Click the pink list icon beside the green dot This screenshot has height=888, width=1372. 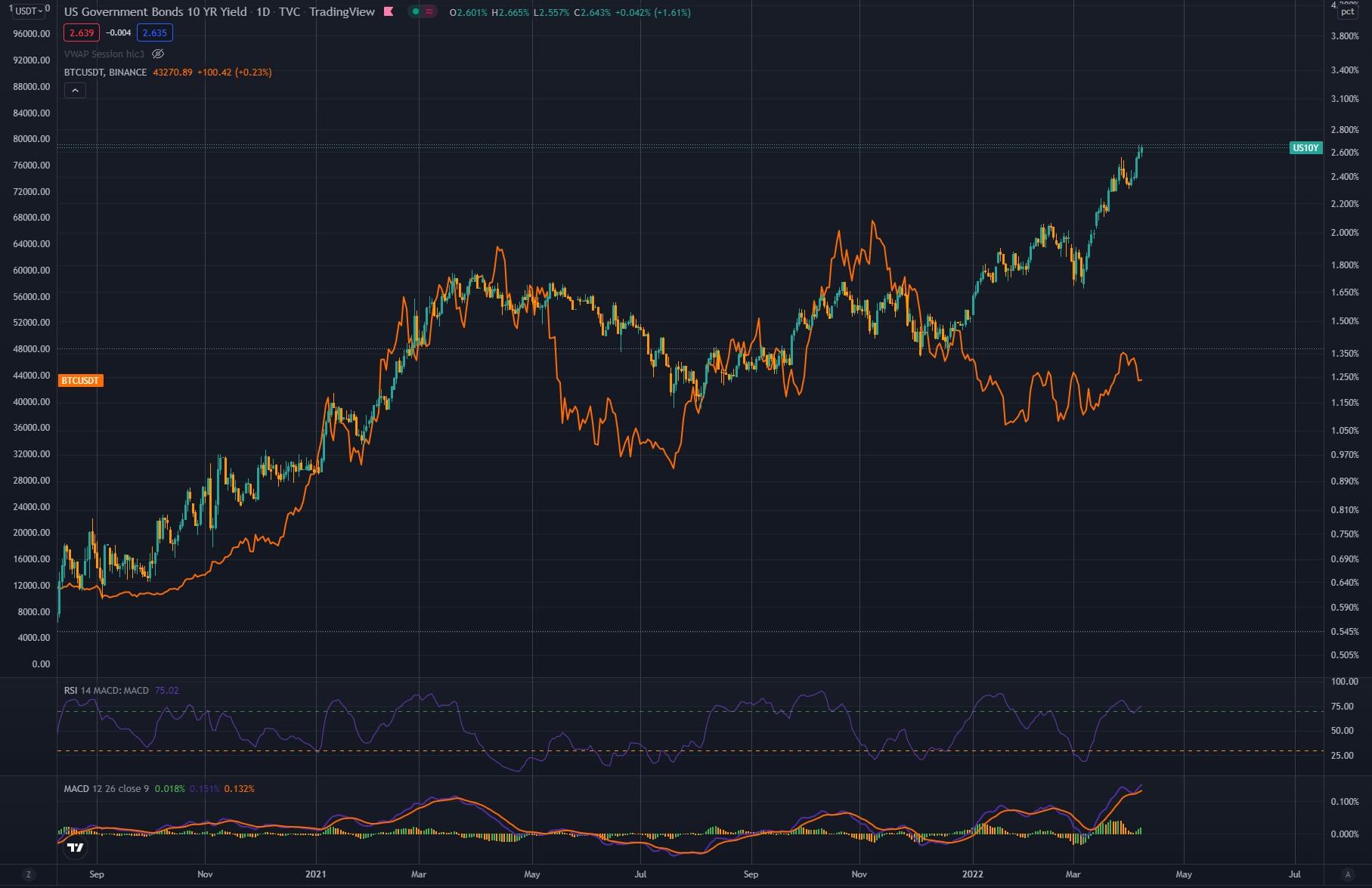pos(431,12)
